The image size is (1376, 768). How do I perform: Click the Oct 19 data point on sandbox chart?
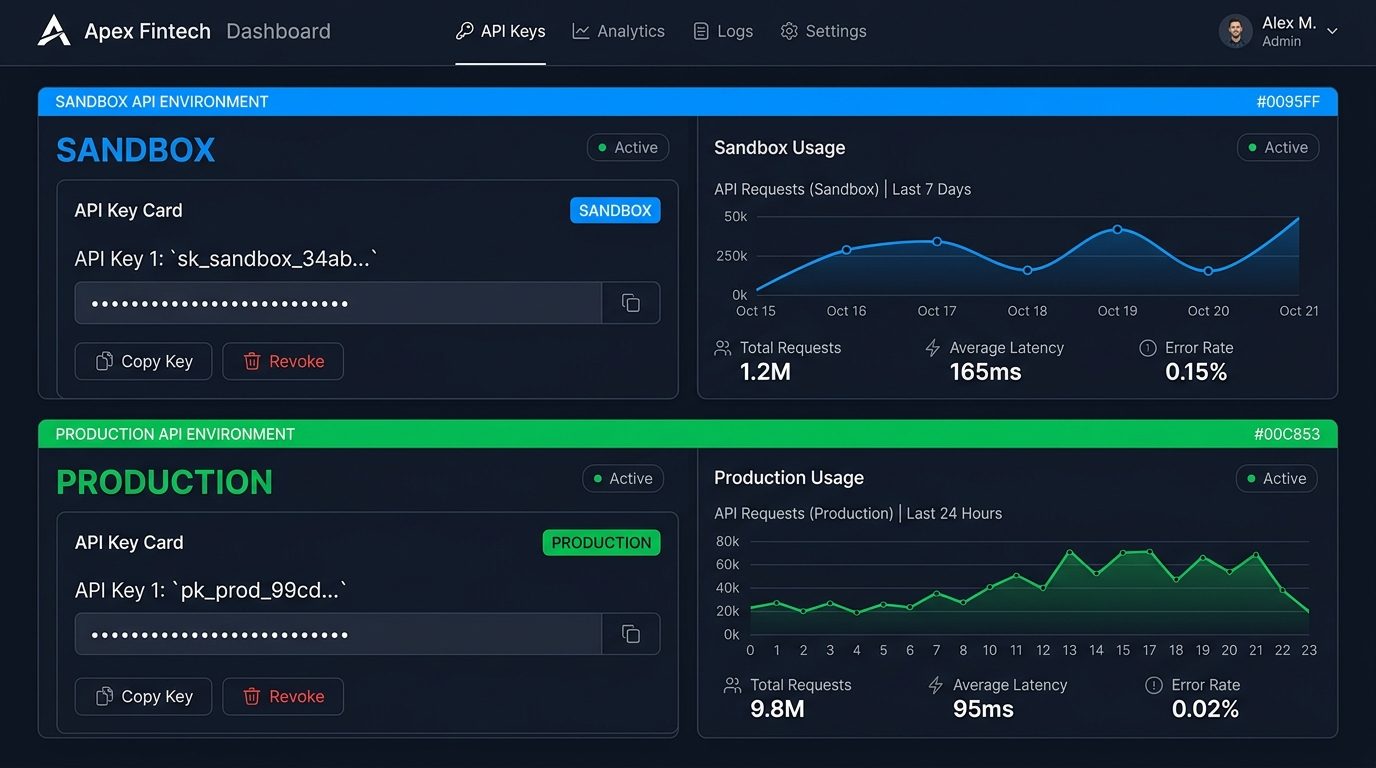(x=1118, y=229)
